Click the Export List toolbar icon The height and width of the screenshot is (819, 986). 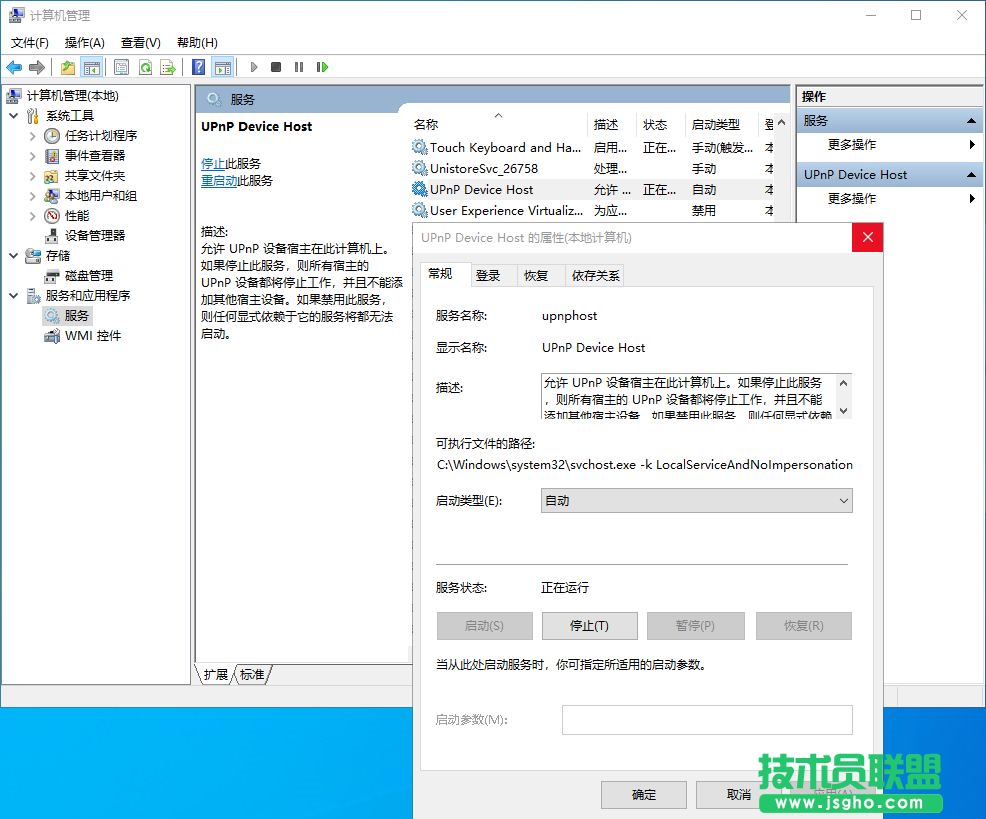[x=168, y=67]
